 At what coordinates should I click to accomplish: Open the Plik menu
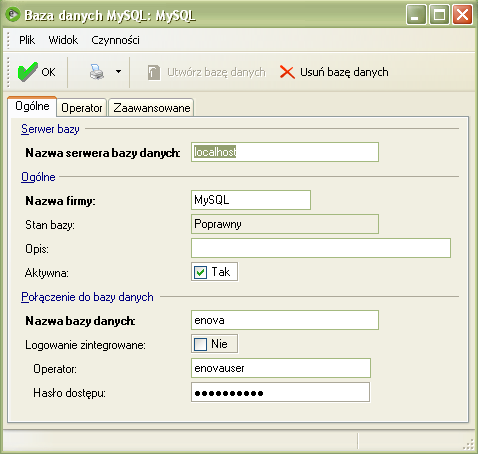tap(27, 40)
